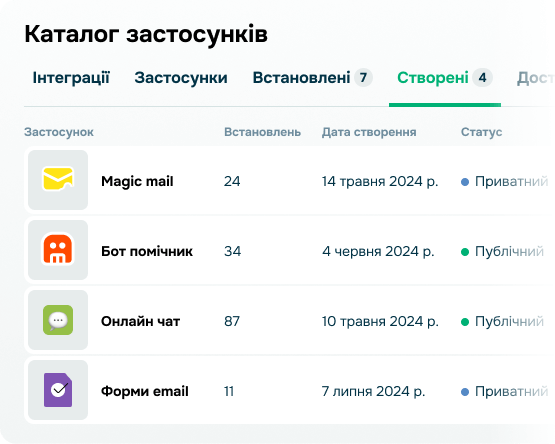
Task: Click Публічний status of Онлайн чат
Action: [509, 322]
